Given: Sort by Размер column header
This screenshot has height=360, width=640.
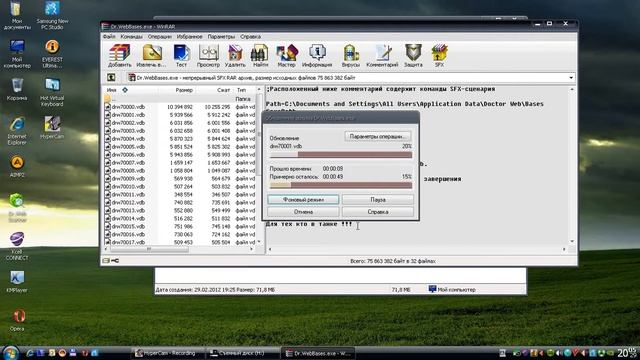Looking at the screenshot, I should [184, 90].
